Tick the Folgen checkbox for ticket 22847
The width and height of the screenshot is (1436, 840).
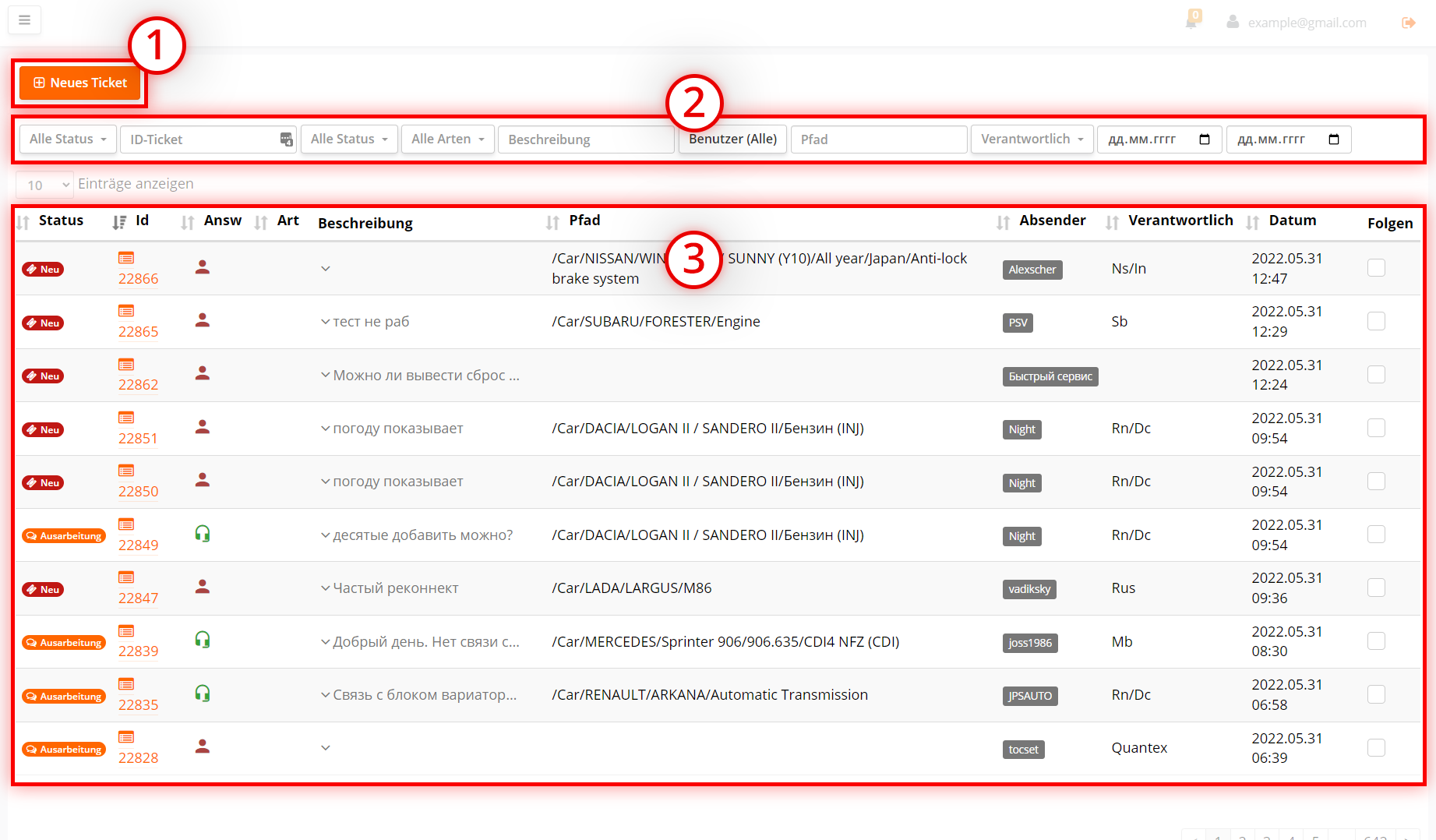(x=1376, y=588)
